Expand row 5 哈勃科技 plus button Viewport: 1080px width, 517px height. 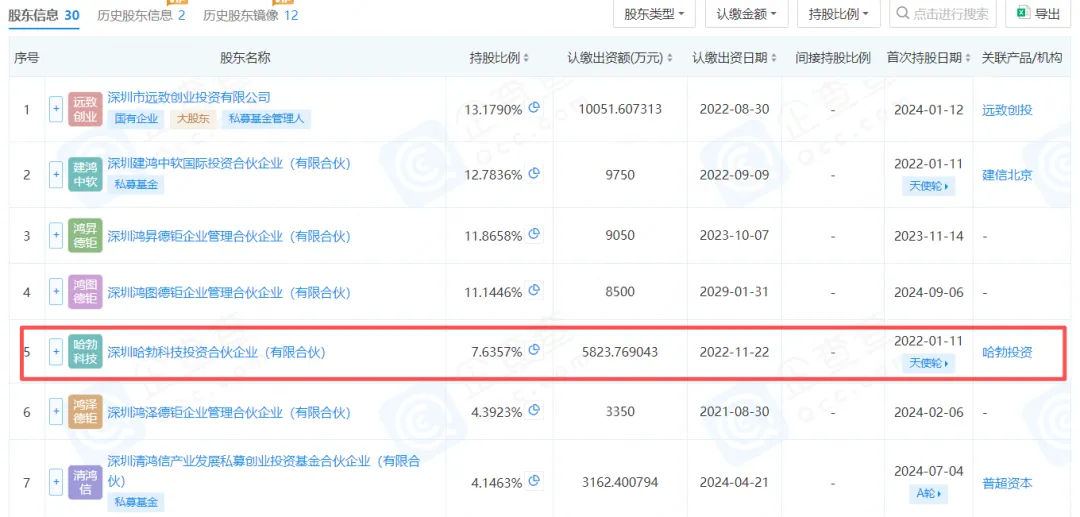tap(56, 352)
